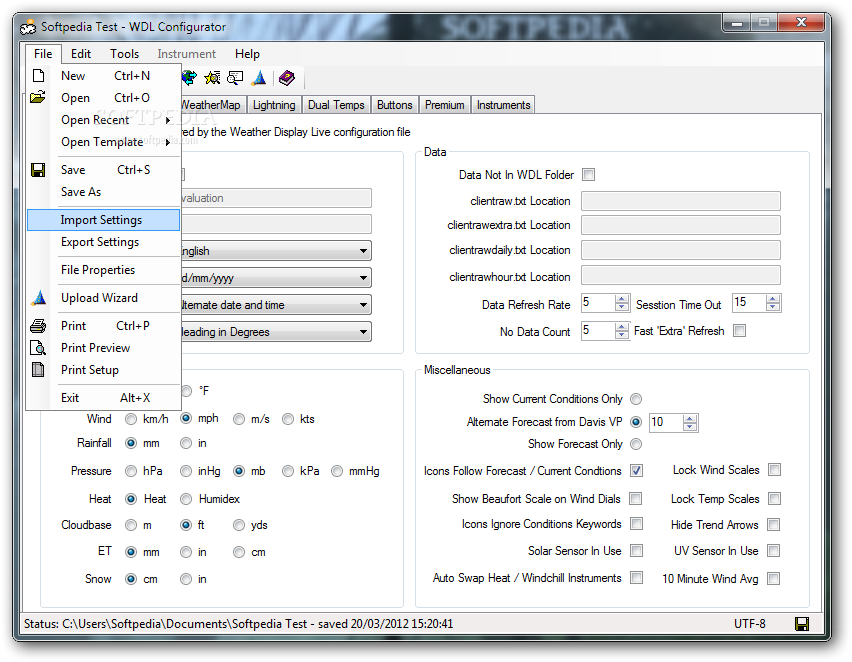This screenshot has width=852, height=662.
Task: Open the Premium tab
Action: pos(444,105)
